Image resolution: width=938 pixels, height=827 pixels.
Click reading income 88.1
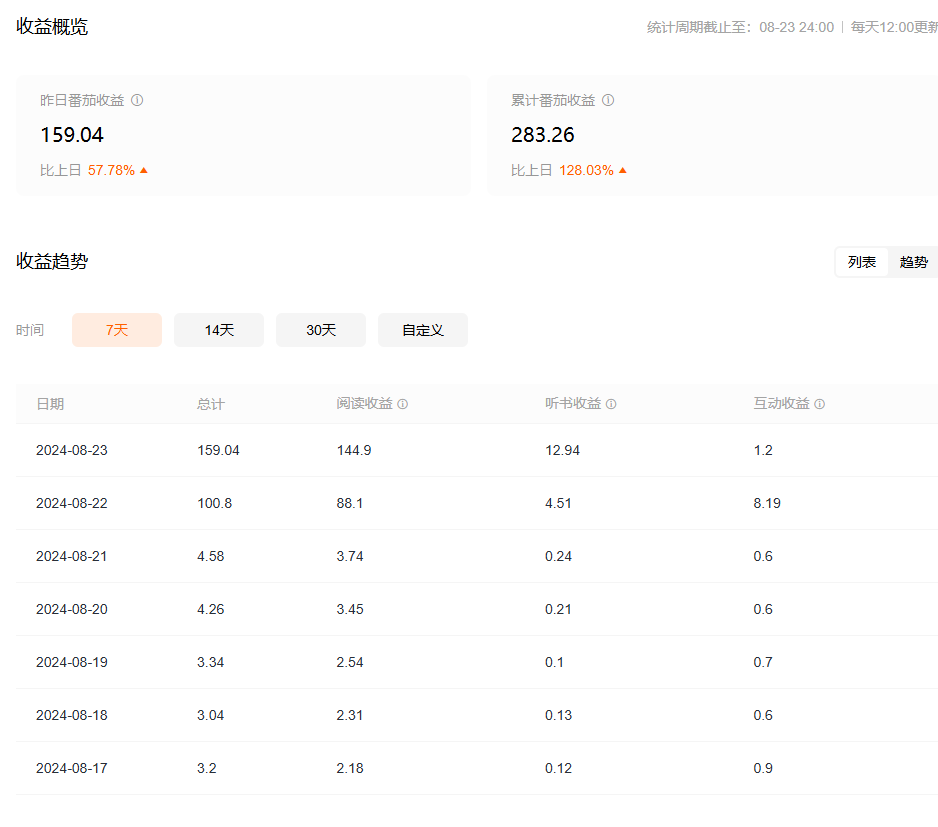350,504
